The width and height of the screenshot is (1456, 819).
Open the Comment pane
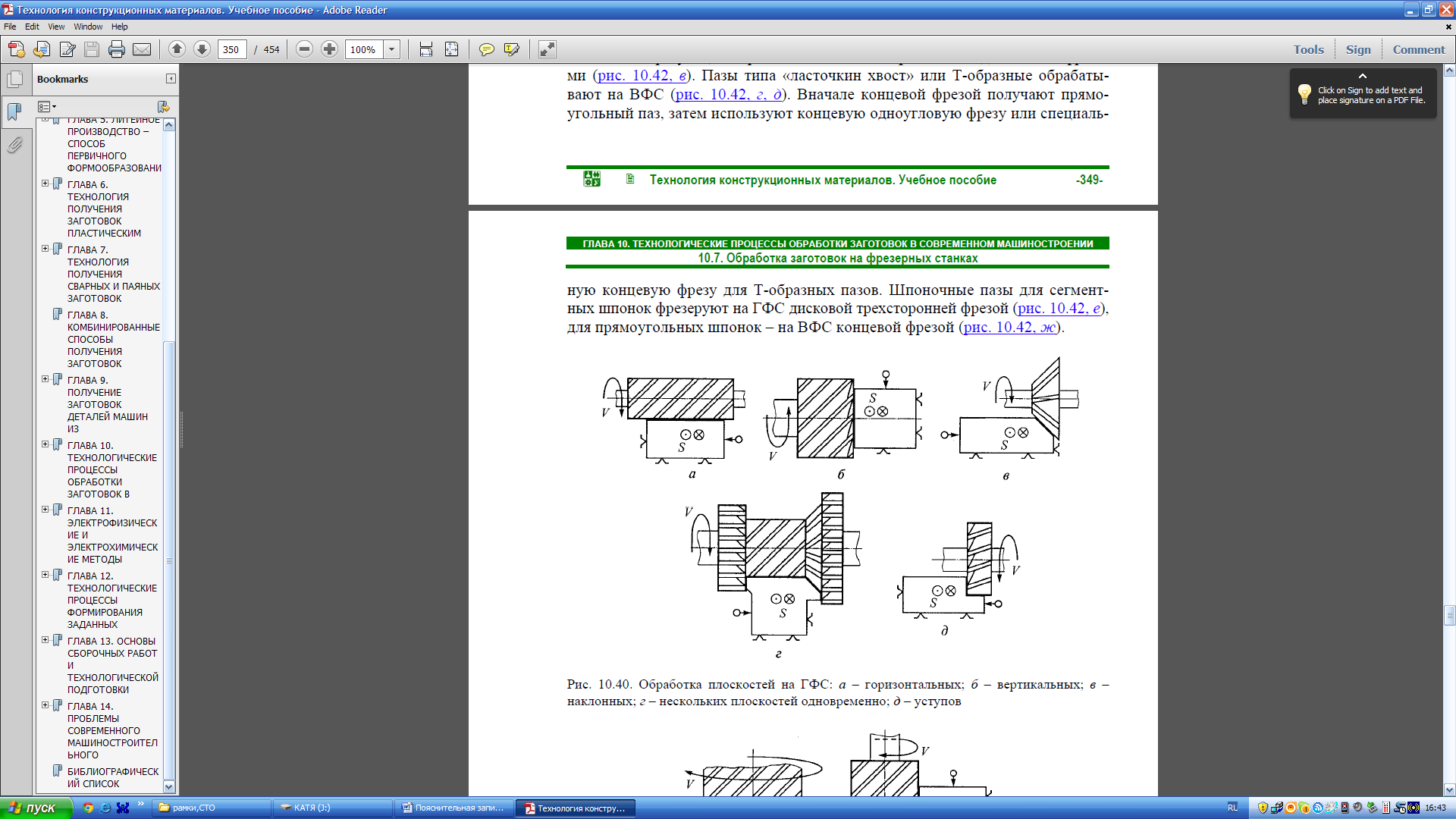point(1419,49)
